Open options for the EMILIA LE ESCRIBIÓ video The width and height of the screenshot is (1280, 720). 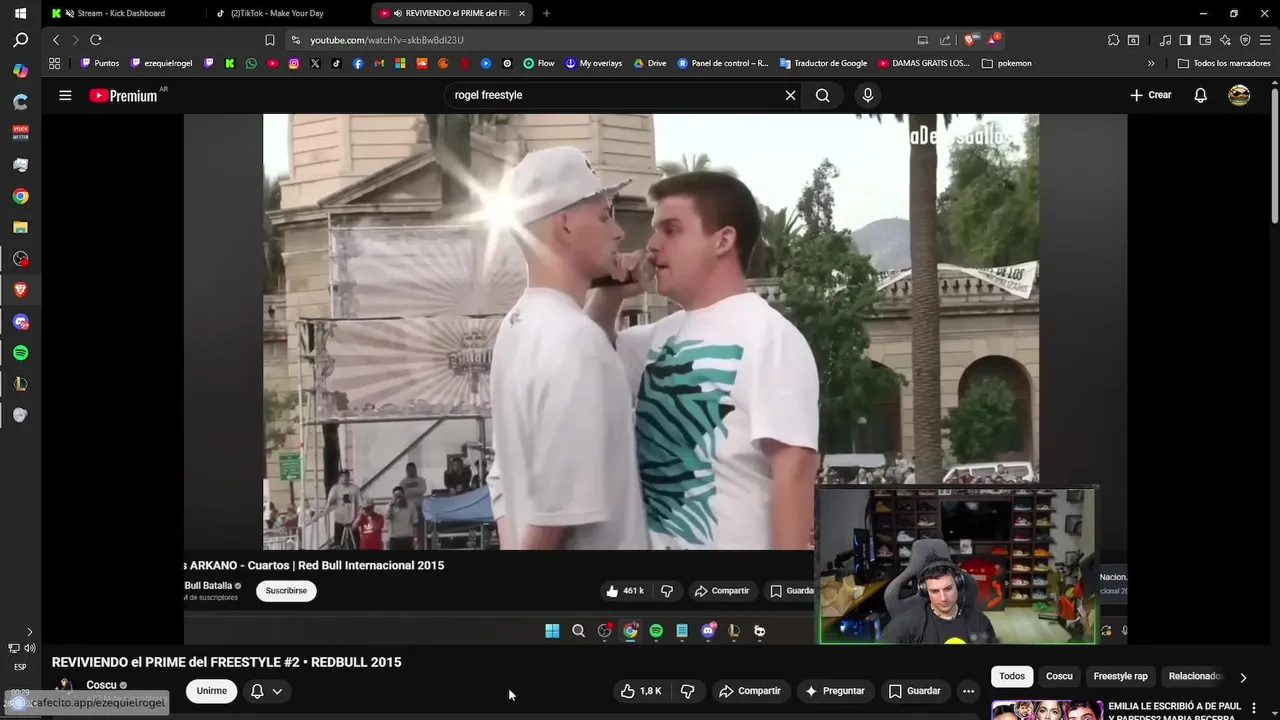tap(1253, 708)
